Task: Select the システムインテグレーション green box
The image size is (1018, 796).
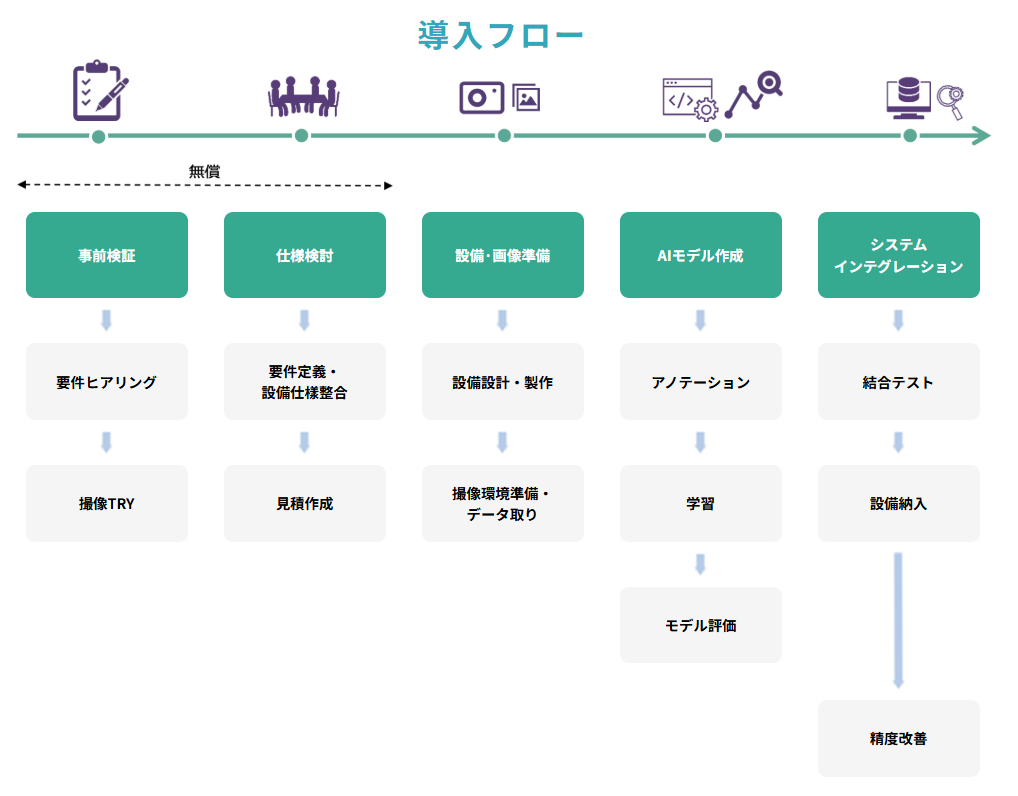Action: [899, 255]
